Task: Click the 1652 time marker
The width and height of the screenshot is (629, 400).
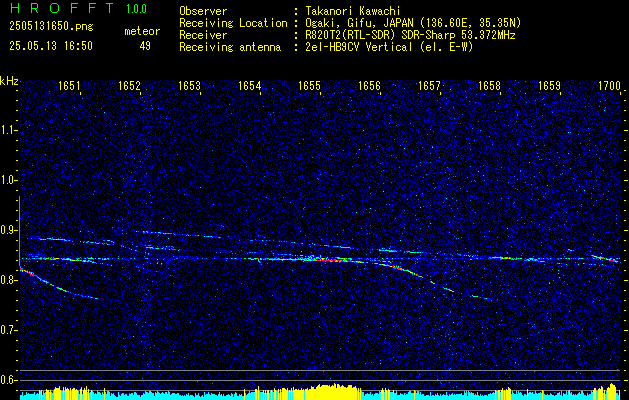Action: 129,85
